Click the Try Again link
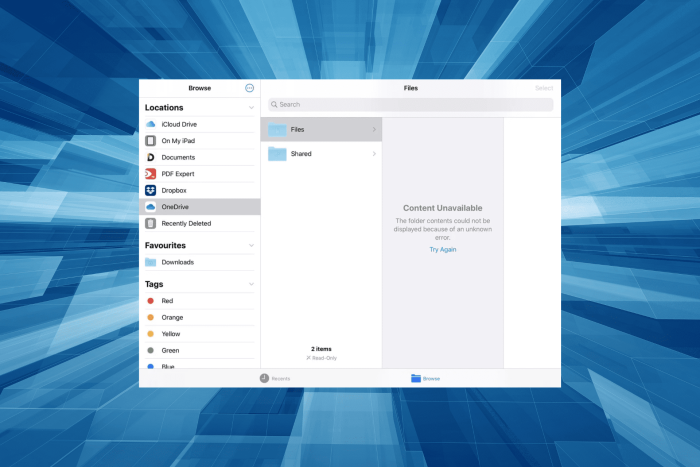 (443, 250)
